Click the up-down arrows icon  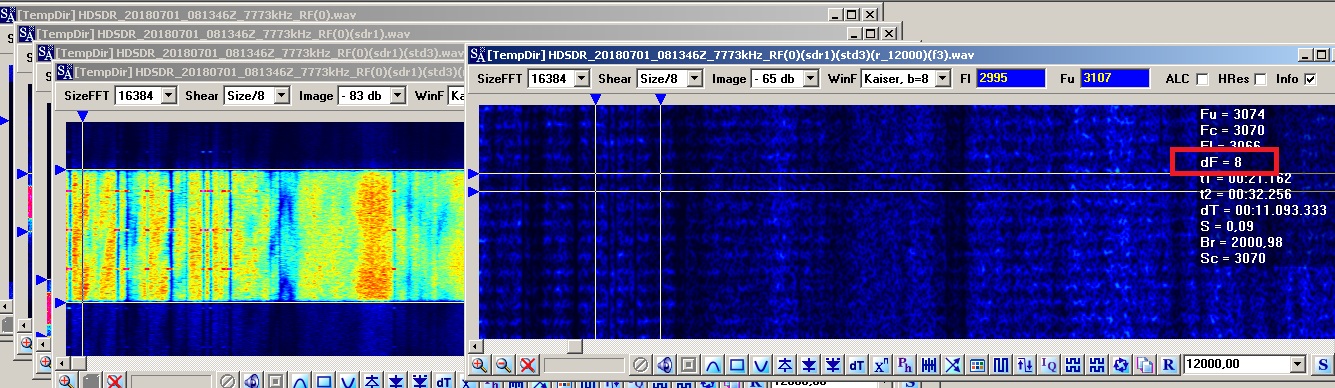[x=1025, y=364]
